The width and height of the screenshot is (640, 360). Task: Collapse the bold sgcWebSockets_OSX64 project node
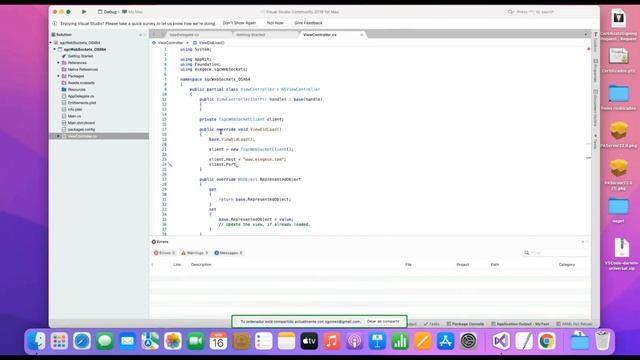pyautogui.click(x=55, y=49)
